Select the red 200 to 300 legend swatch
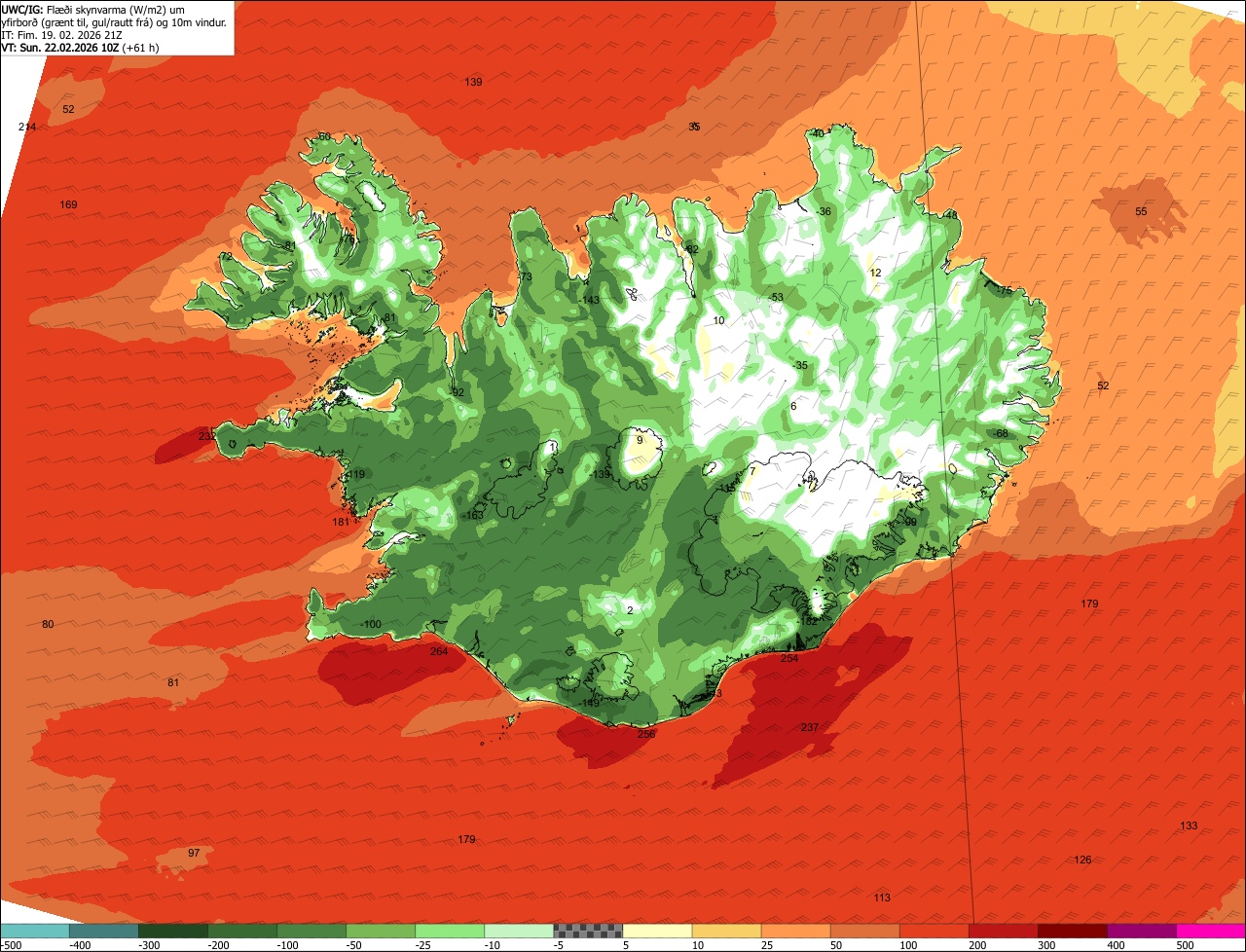1246x952 pixels. [1003, 931]
